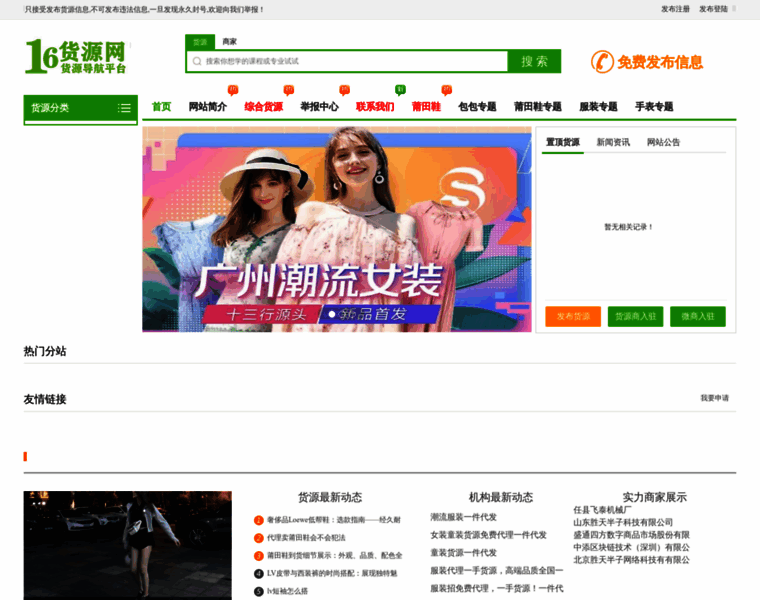The width and height of the screenshot is (760, 600).
Task: Open merchant 盛通四方数字商品市场股份有限
Action: (632, 535)
